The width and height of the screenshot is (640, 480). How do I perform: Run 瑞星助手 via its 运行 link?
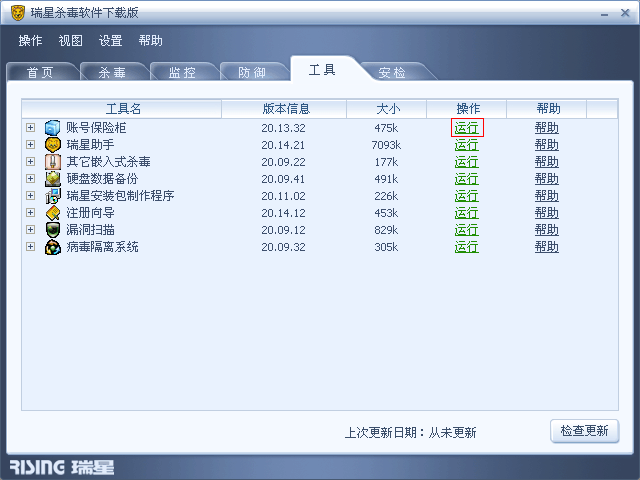coord(466,145)
